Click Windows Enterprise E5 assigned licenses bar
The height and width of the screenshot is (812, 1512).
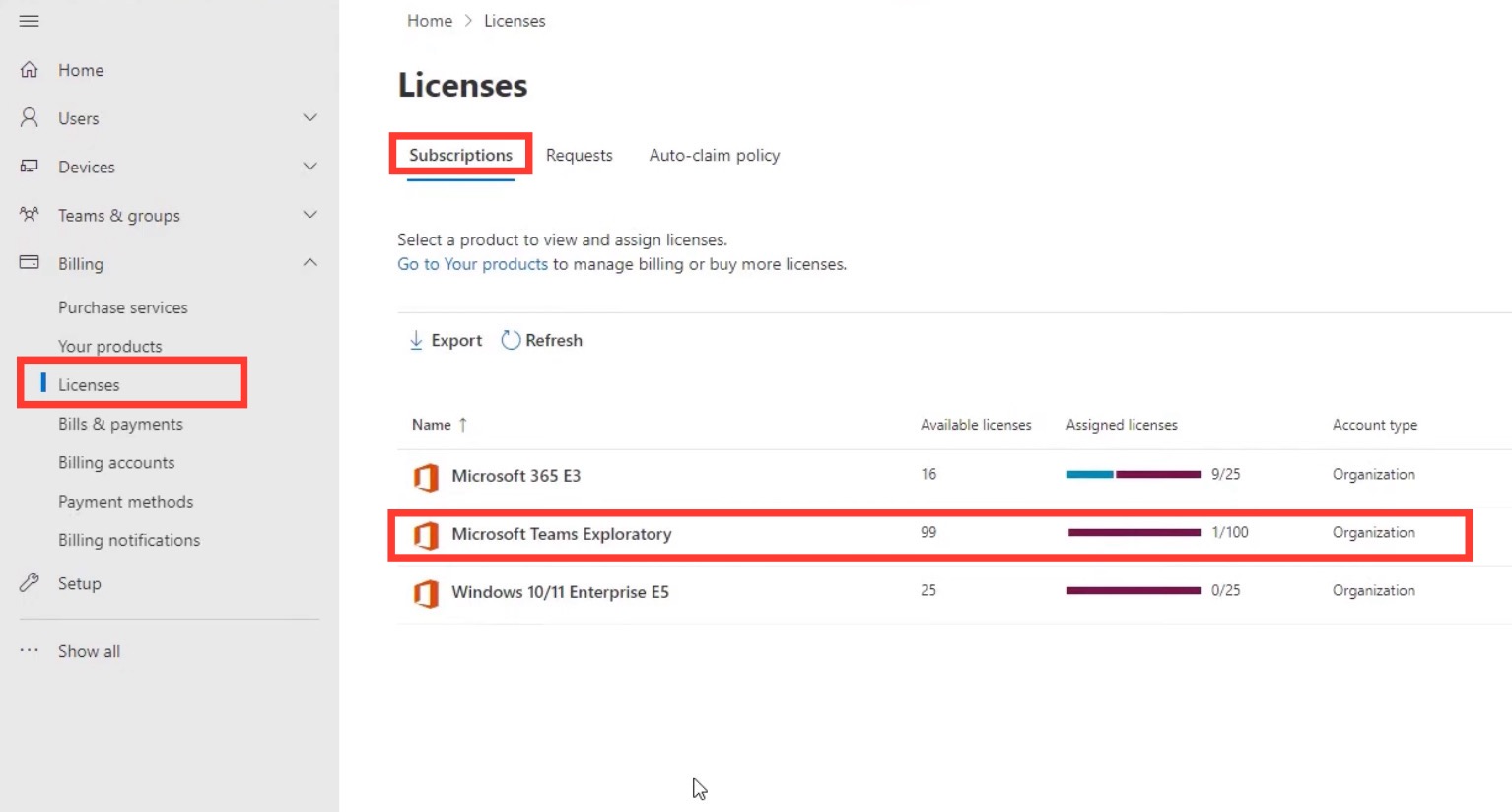1134,590
